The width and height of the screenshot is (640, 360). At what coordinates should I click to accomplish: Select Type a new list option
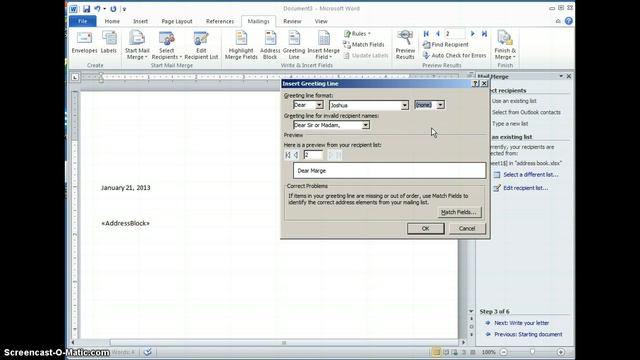coord(510,124)
